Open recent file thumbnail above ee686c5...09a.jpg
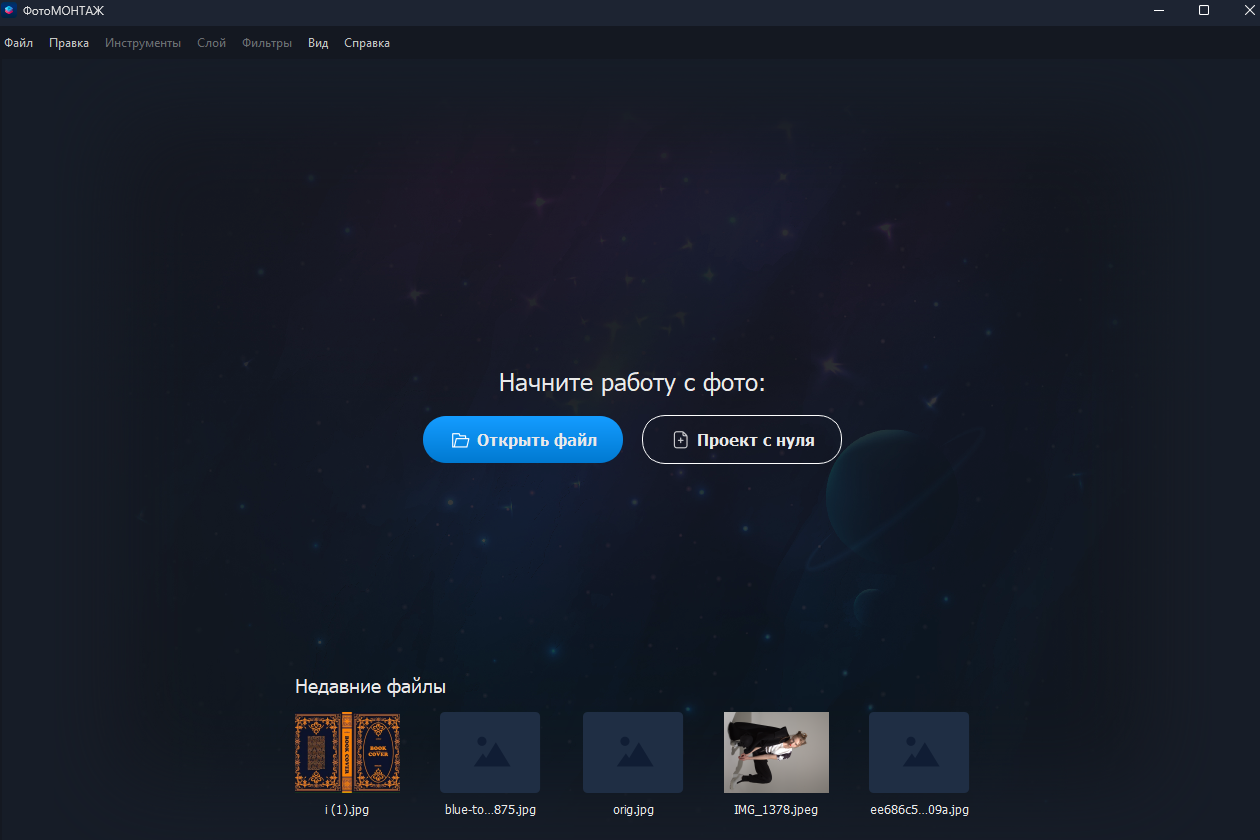The image size is (1260, 840). [x=919, y=752]
